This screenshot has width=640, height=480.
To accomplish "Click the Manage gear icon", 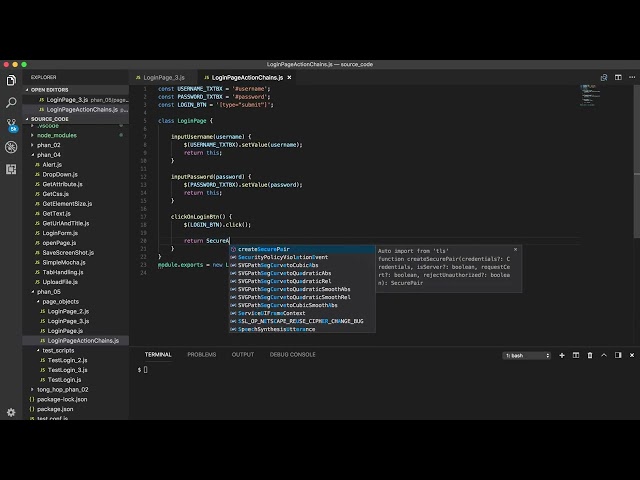I will (11, 412).
